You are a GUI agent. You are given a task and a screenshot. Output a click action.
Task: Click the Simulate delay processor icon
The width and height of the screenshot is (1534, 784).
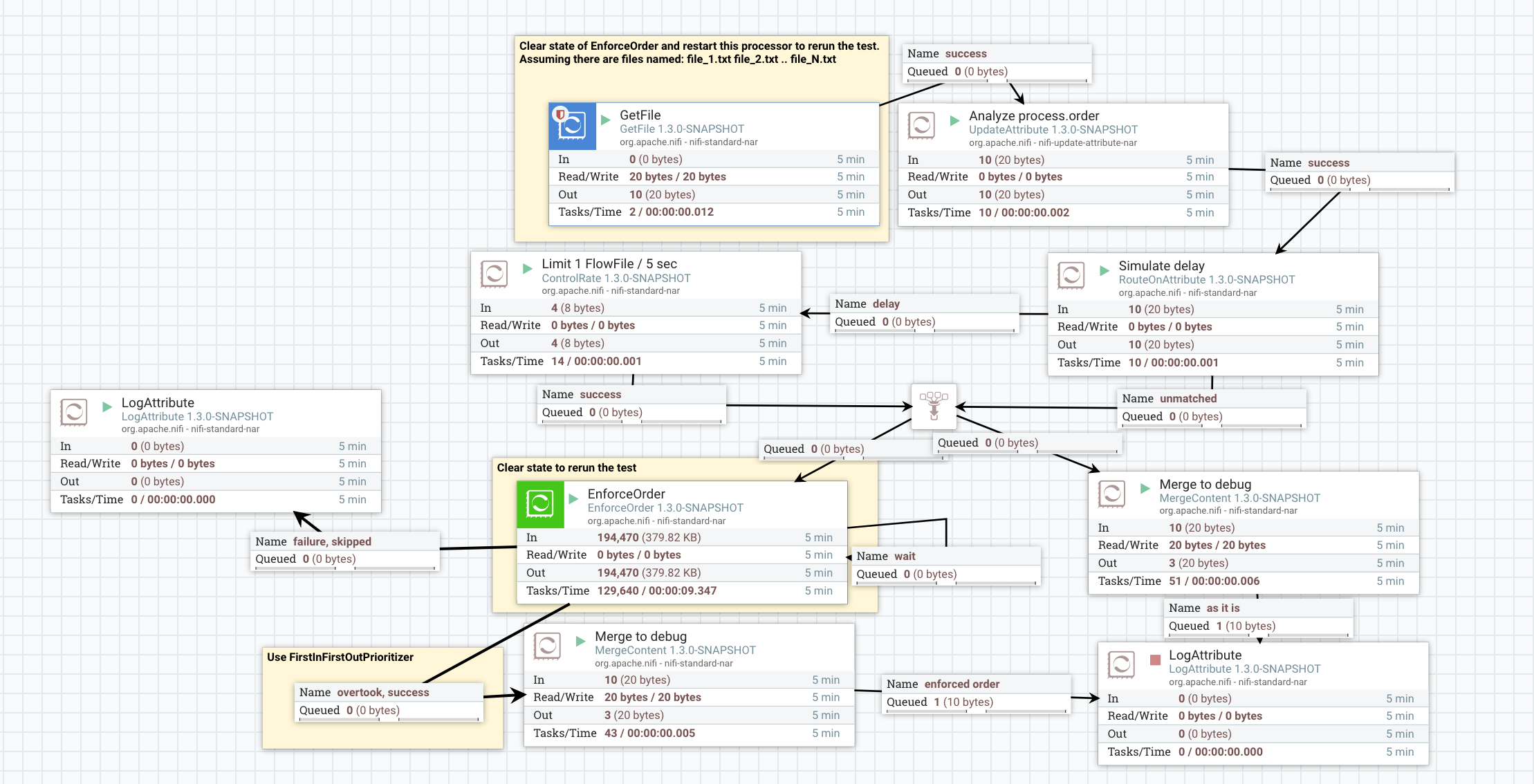pyautogui.click(x=1071, y=276)
